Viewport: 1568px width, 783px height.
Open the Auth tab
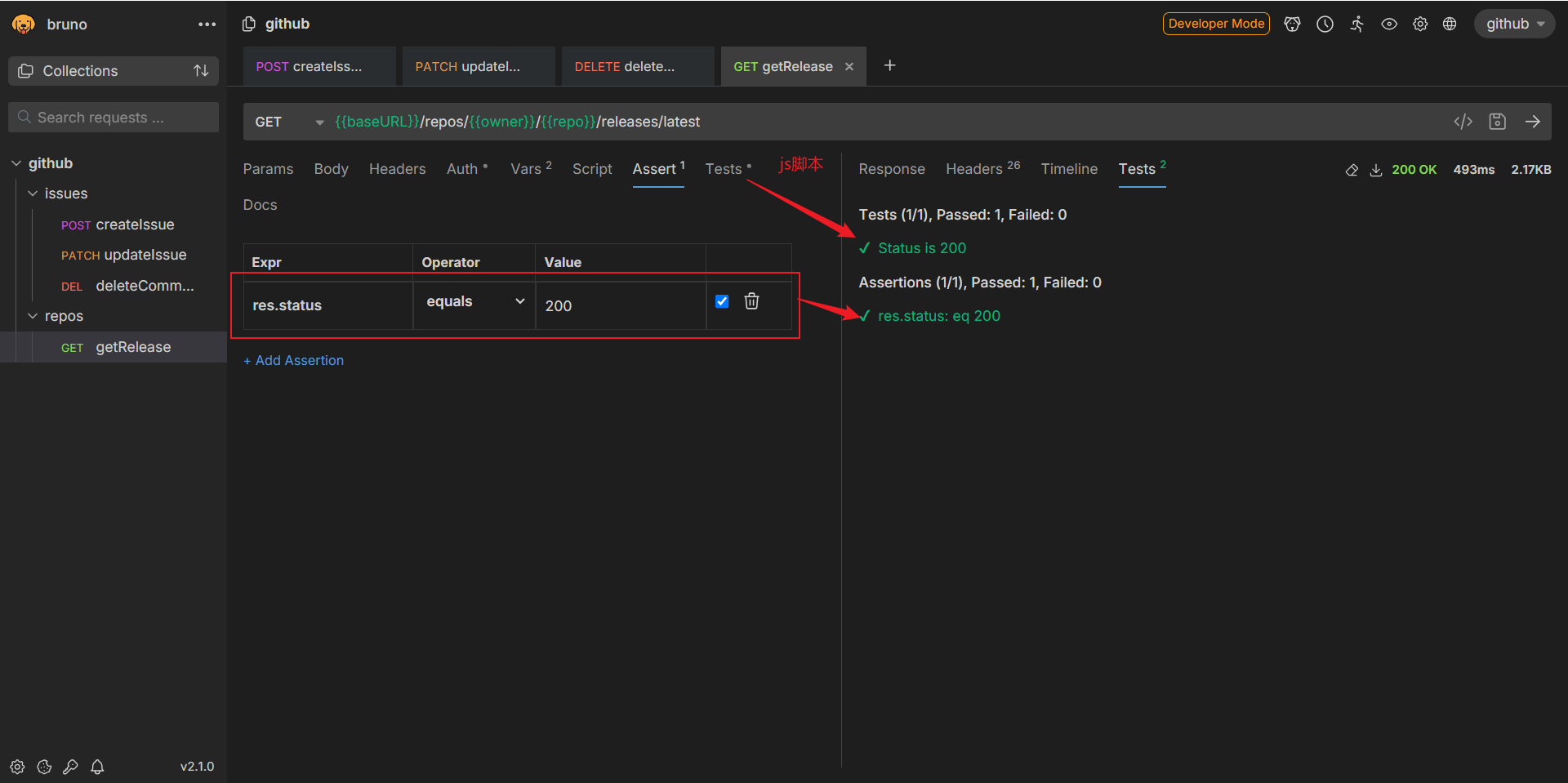[x=466, y=169]
